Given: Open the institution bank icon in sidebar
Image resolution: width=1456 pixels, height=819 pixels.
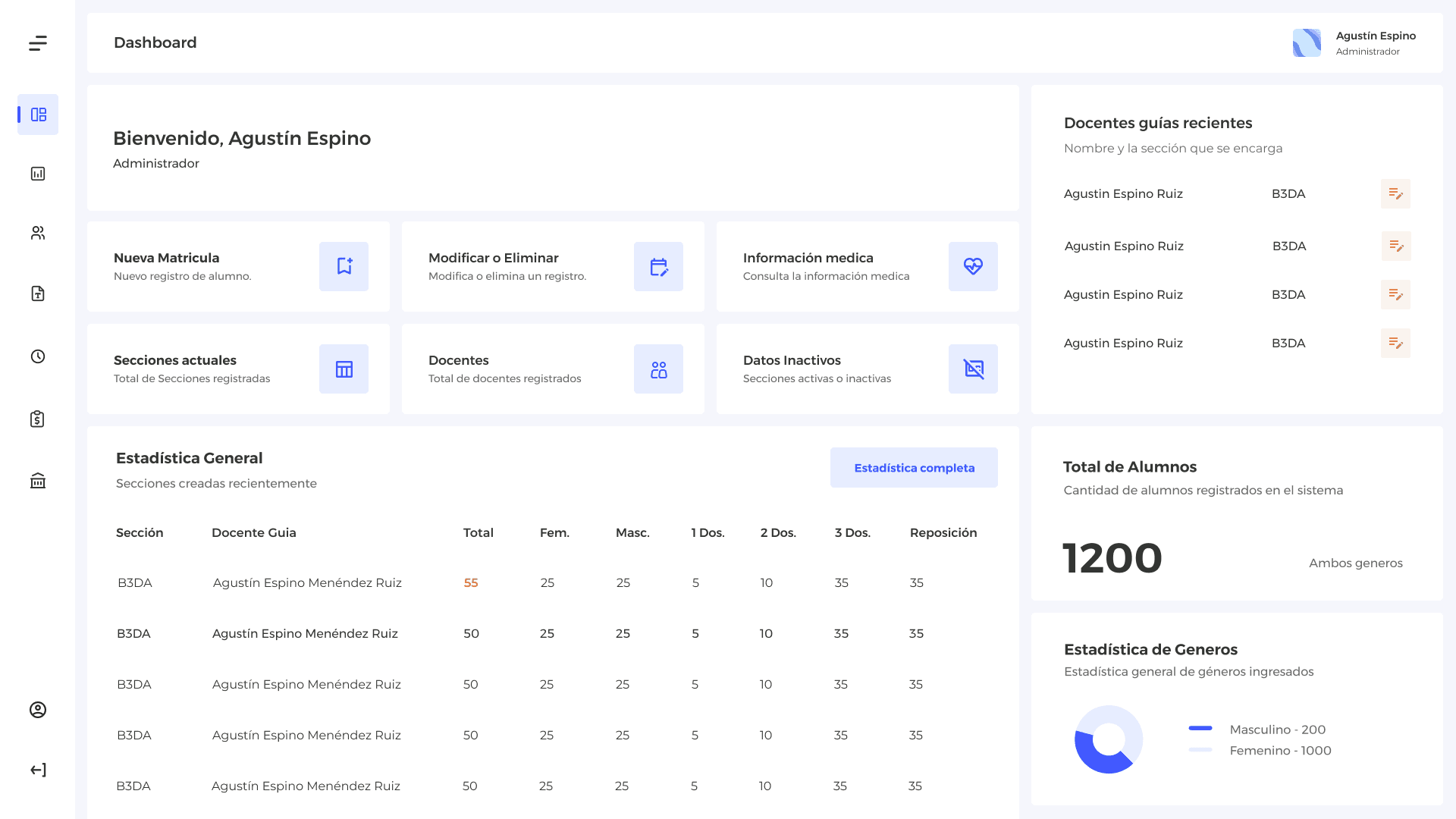Looking at the screenshot, I should (x=37, y=481).
